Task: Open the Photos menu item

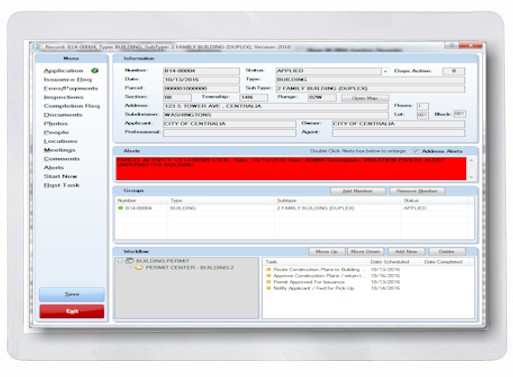Action: click(x=56, y=124)
